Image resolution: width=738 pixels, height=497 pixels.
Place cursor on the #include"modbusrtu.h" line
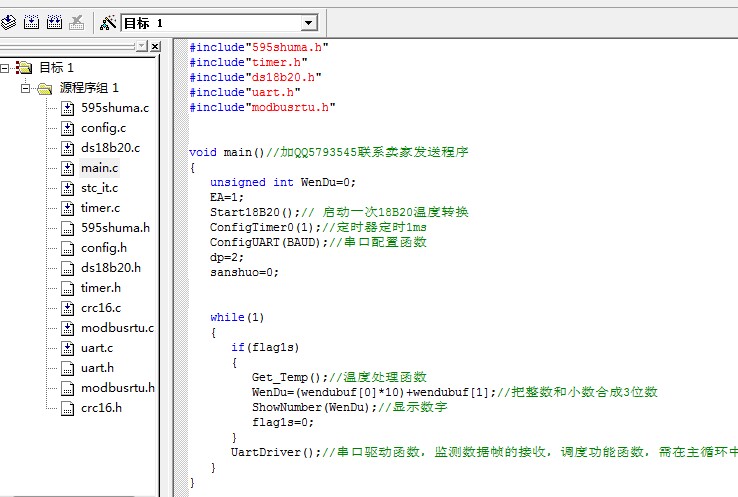click(x=262, y=107)
